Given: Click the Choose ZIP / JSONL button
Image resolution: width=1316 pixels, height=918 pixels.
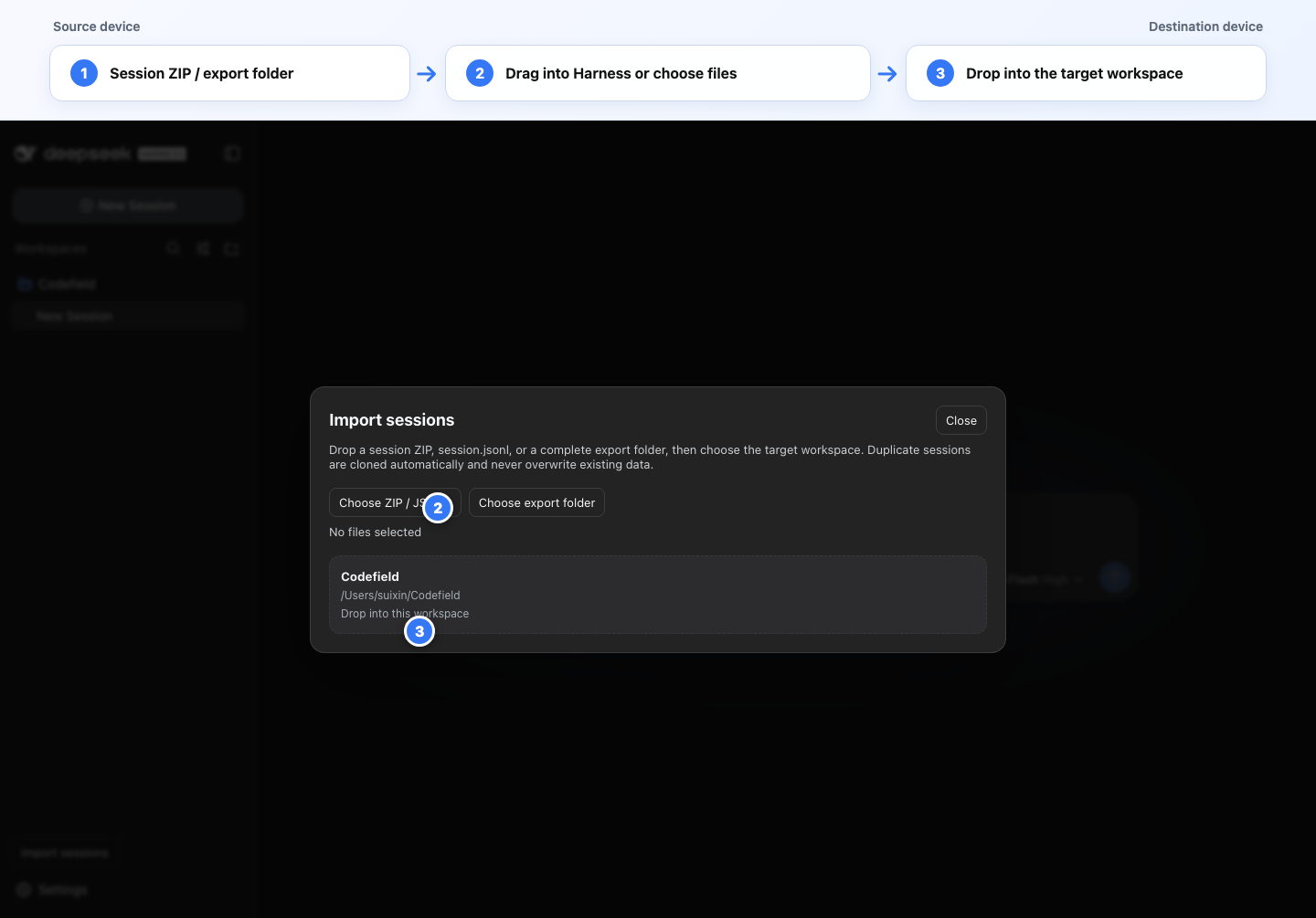Looking at the screenshot, I should (395, 502).
